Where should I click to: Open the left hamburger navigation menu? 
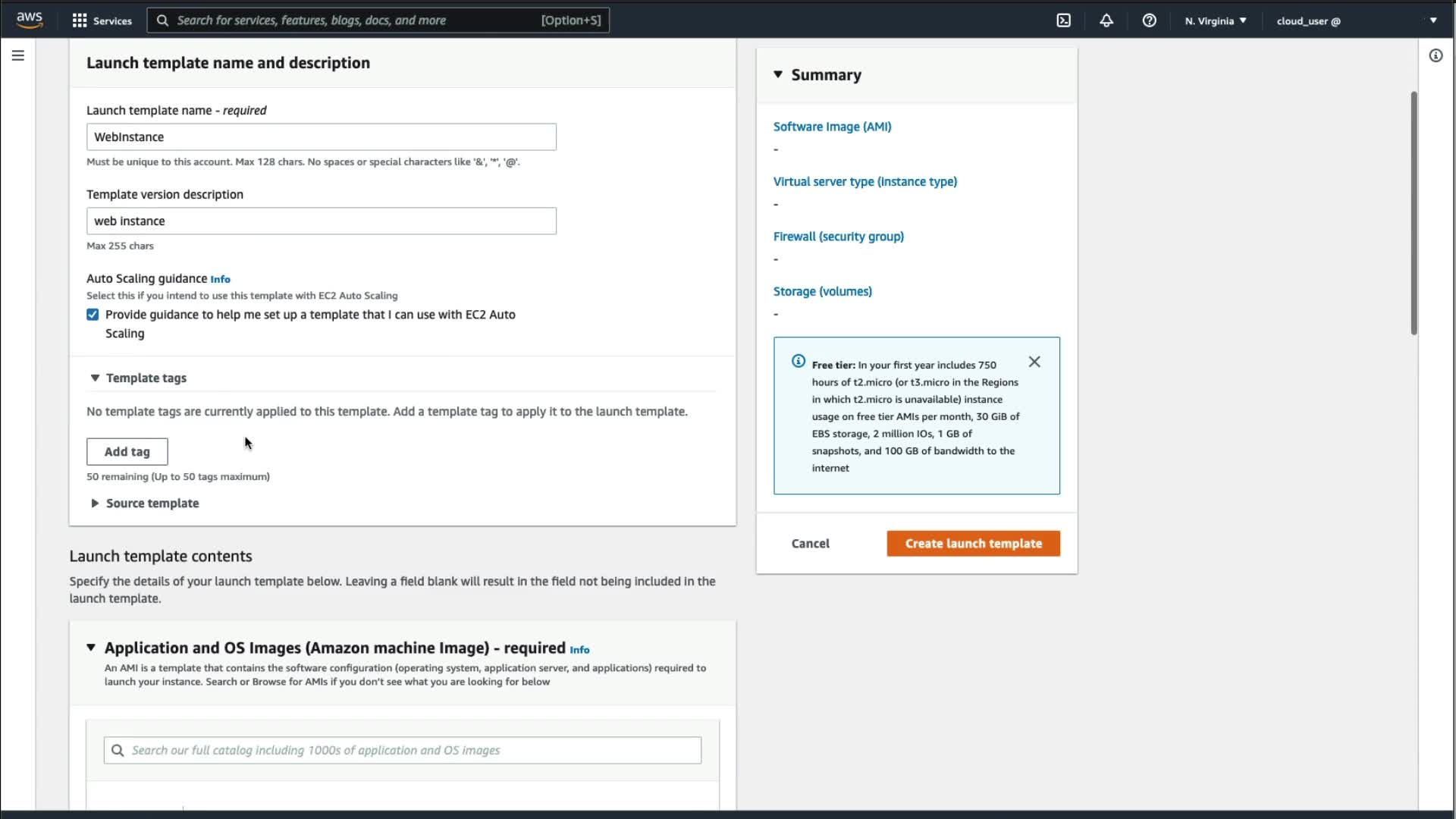click(x=18, y=55)
